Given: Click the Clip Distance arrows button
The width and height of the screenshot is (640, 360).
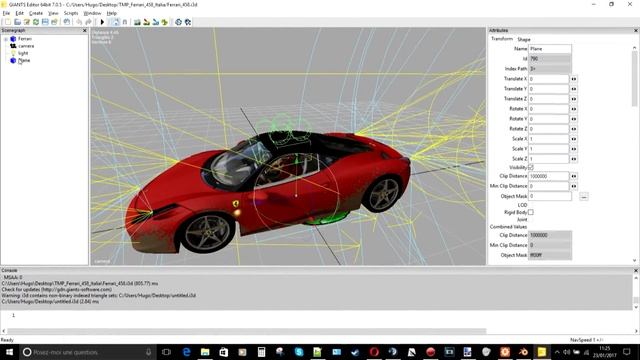Looking at the screenshot, I should [574, 176].
